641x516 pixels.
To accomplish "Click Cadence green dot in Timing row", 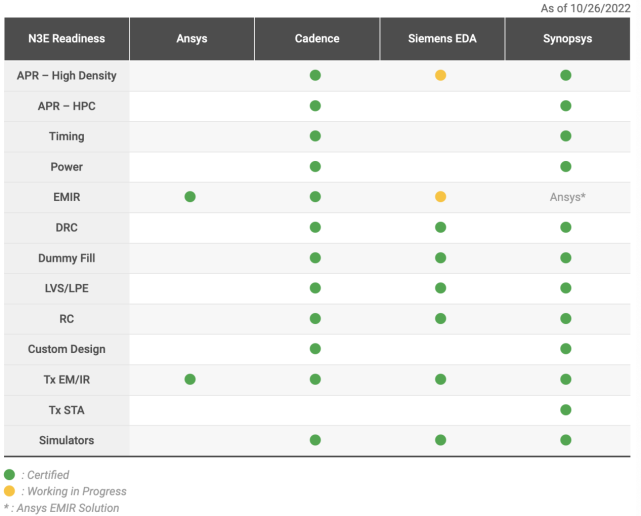I will (x=315, y=136).
